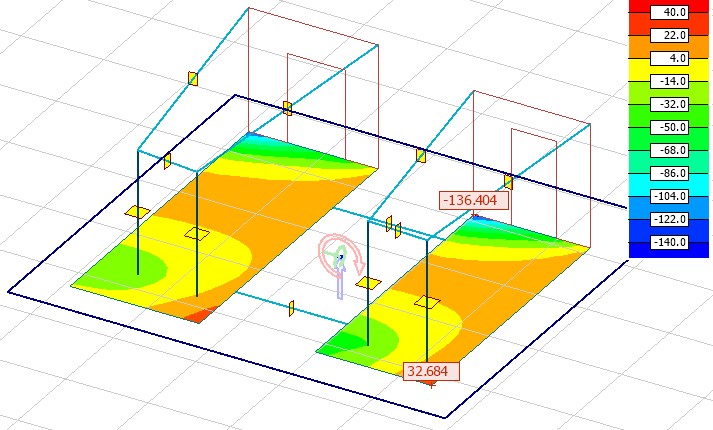
Task: Click the 32.684 maximum value label
Action: [431, 371]
